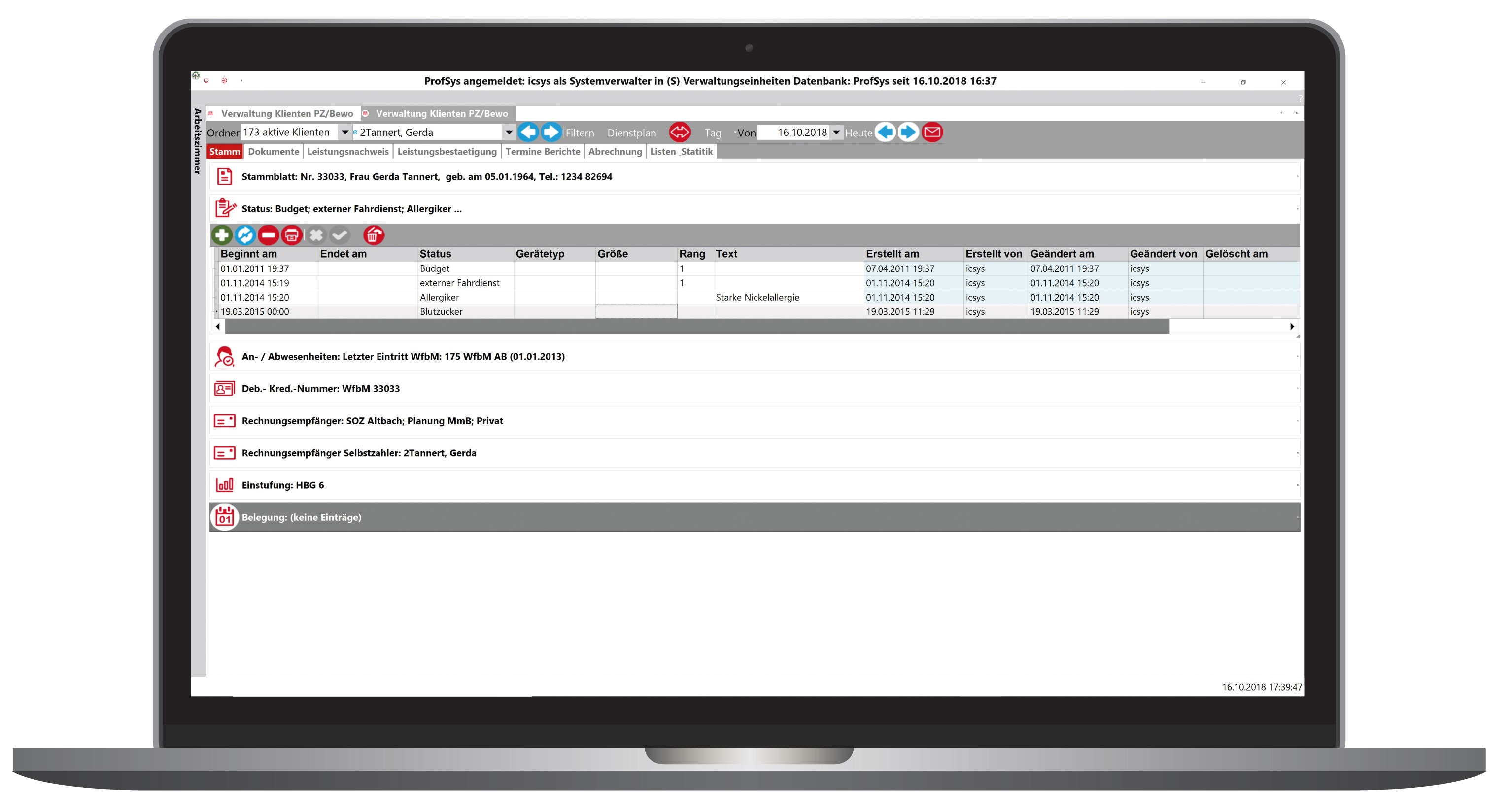Open the Arbeitszimmer side panel
1512x803 pixels.
(x=198, y=141)
